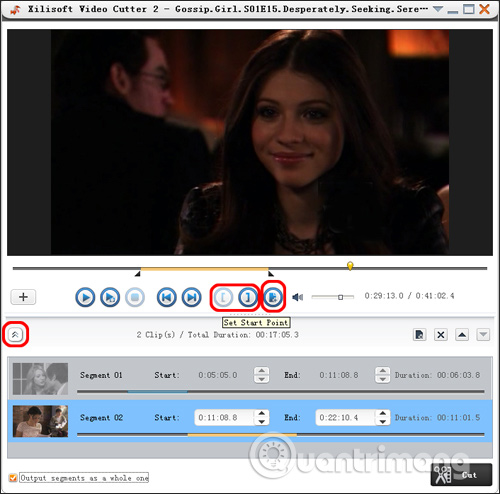Click the video preview area
The height and width of the screenshot is (494, 500).
(250, 142)
